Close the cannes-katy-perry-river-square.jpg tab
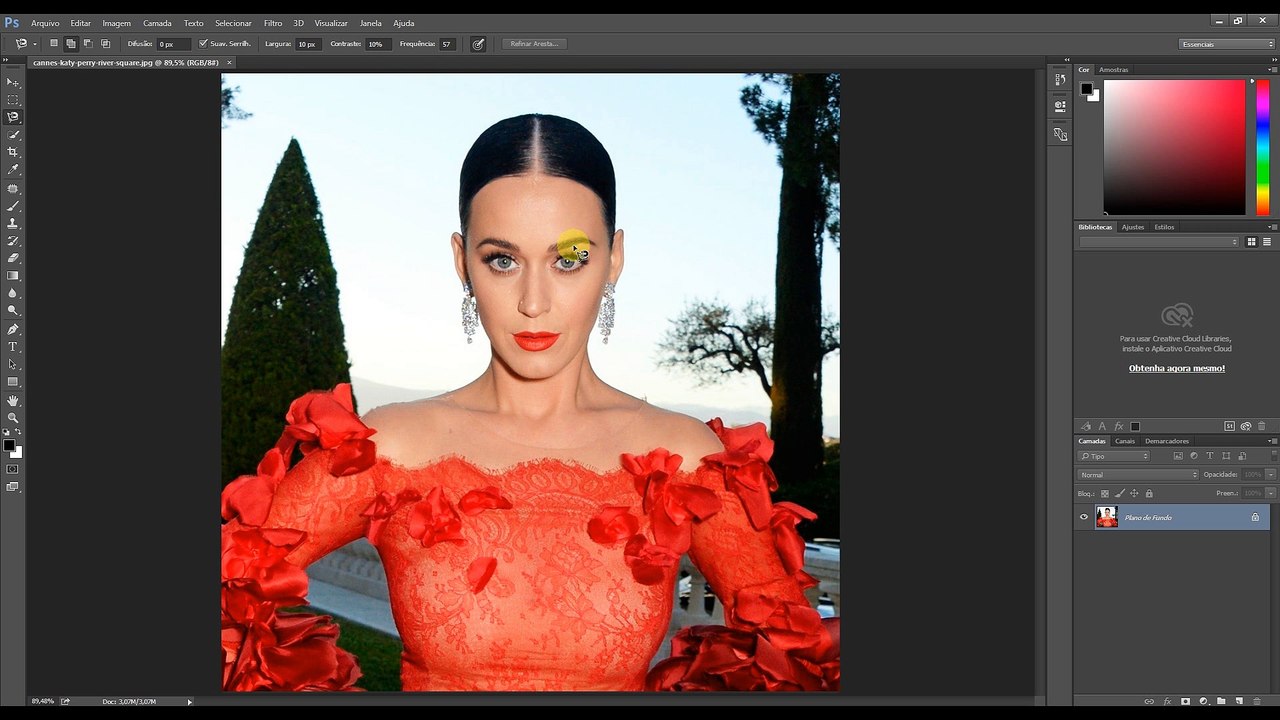This screenshot has width=1280, height=720. (x=229, y=62)
